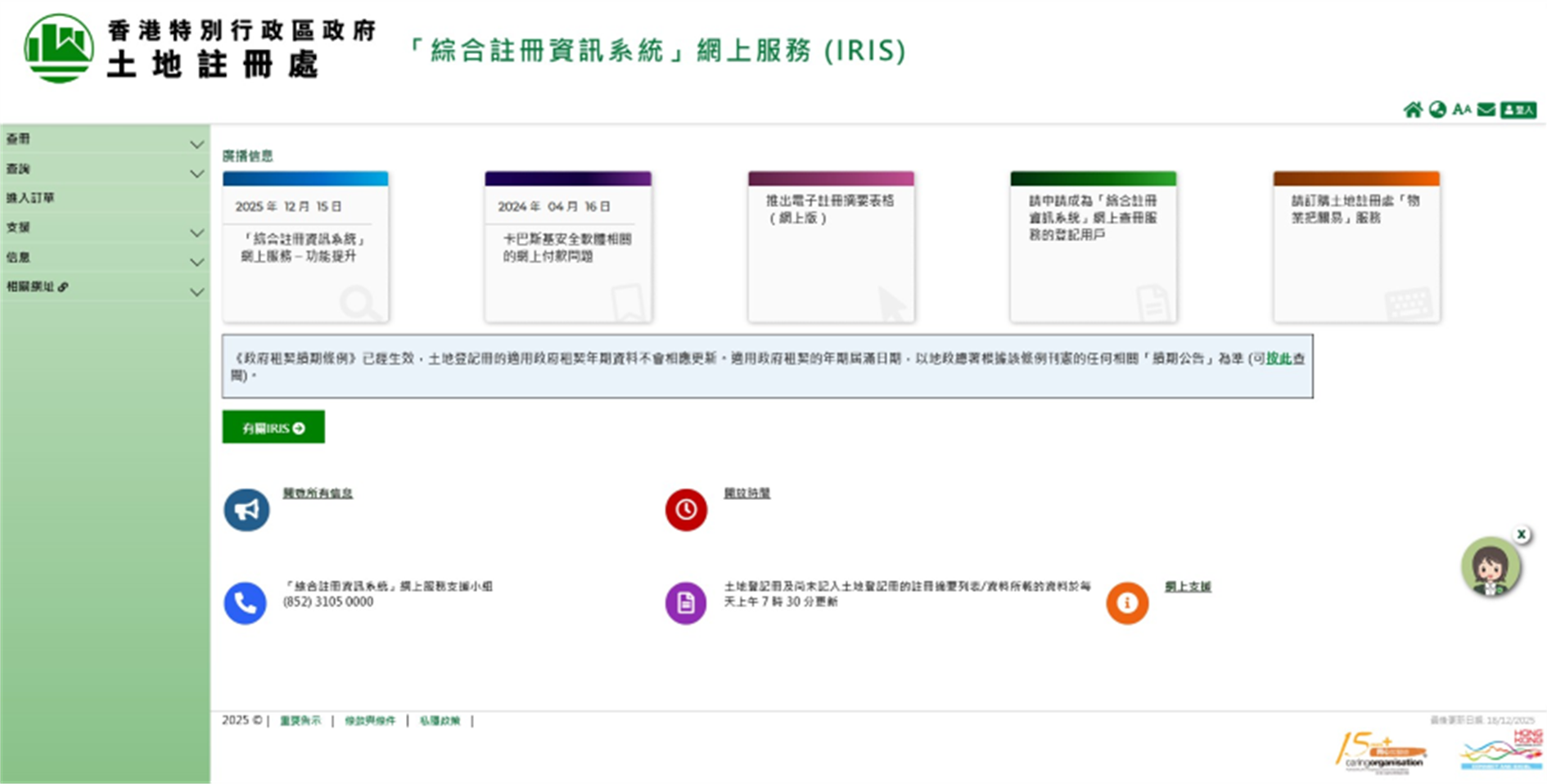Open the globe language selection icon
The image size is (1547, 784).
click(x=1438, y=109)
